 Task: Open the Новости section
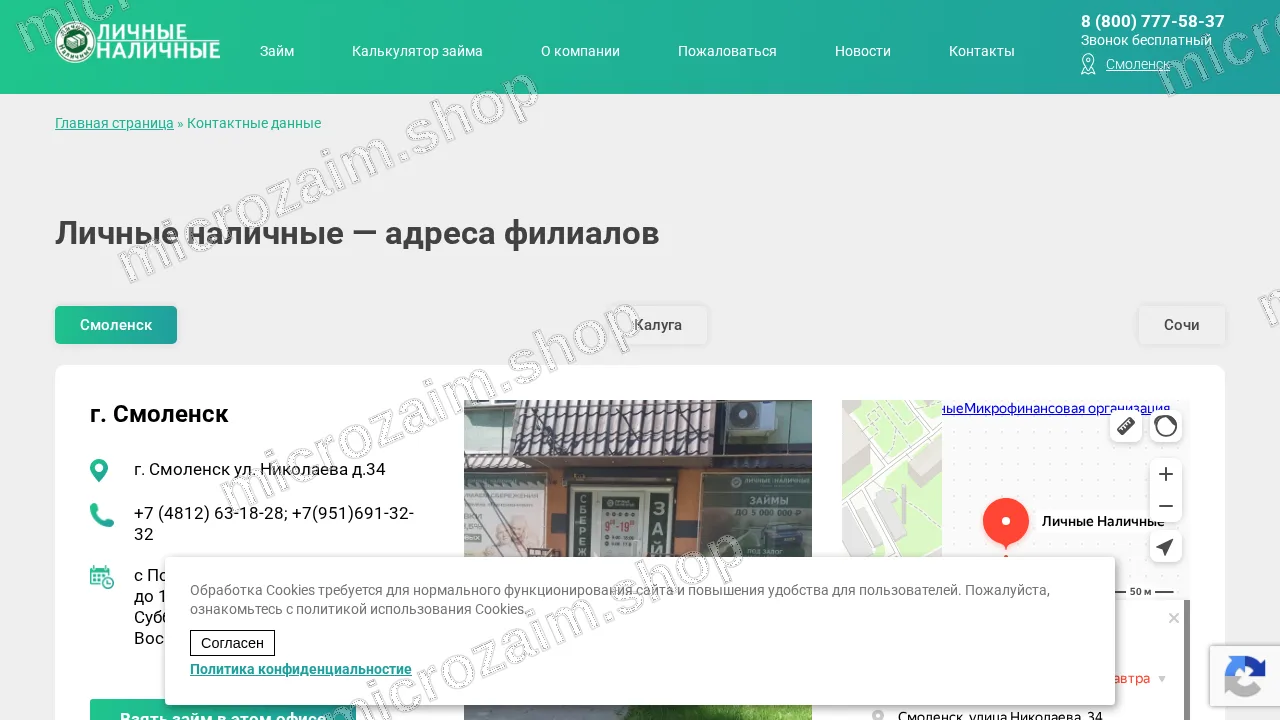(x=863, y=51)
